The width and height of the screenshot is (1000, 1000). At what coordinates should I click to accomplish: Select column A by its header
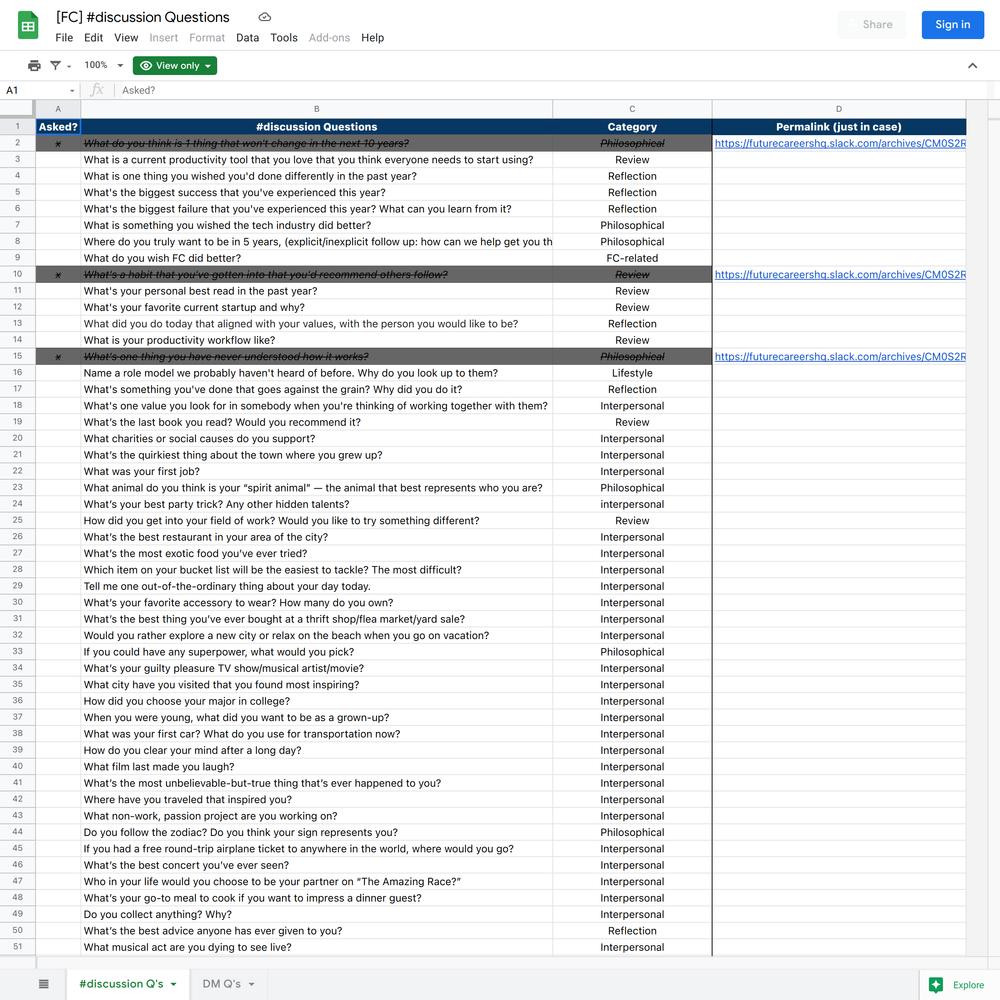(x=58, y=109)
